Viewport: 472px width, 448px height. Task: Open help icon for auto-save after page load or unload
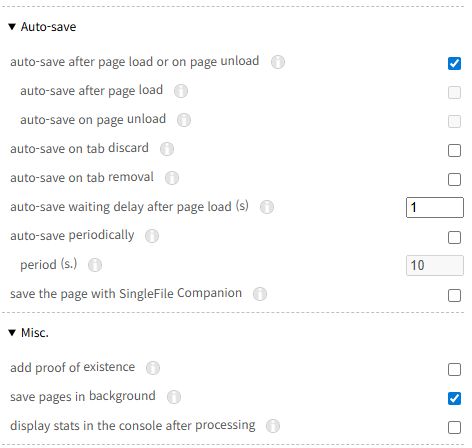[x=278, y=62]
